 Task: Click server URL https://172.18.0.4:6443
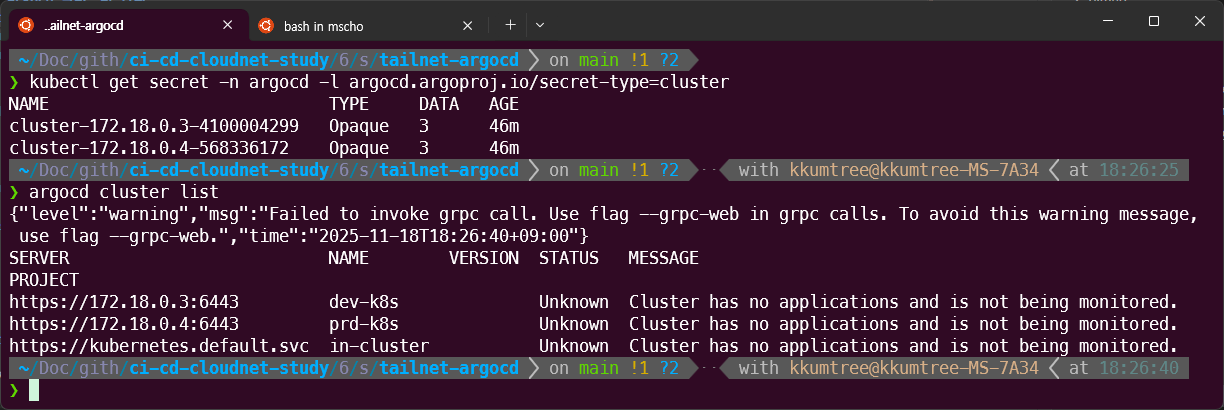point(123,324)
